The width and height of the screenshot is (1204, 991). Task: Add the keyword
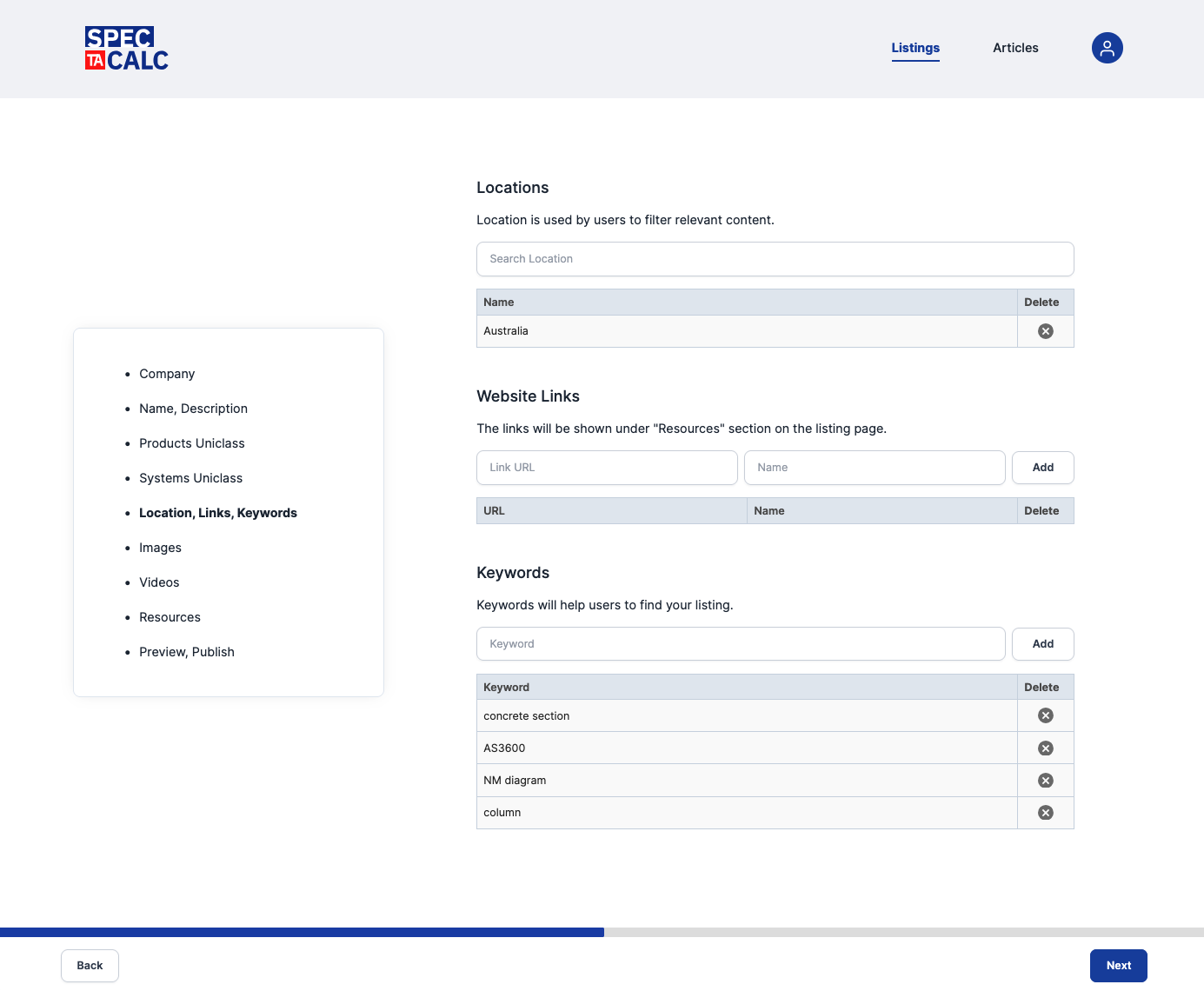point(1043,644)
